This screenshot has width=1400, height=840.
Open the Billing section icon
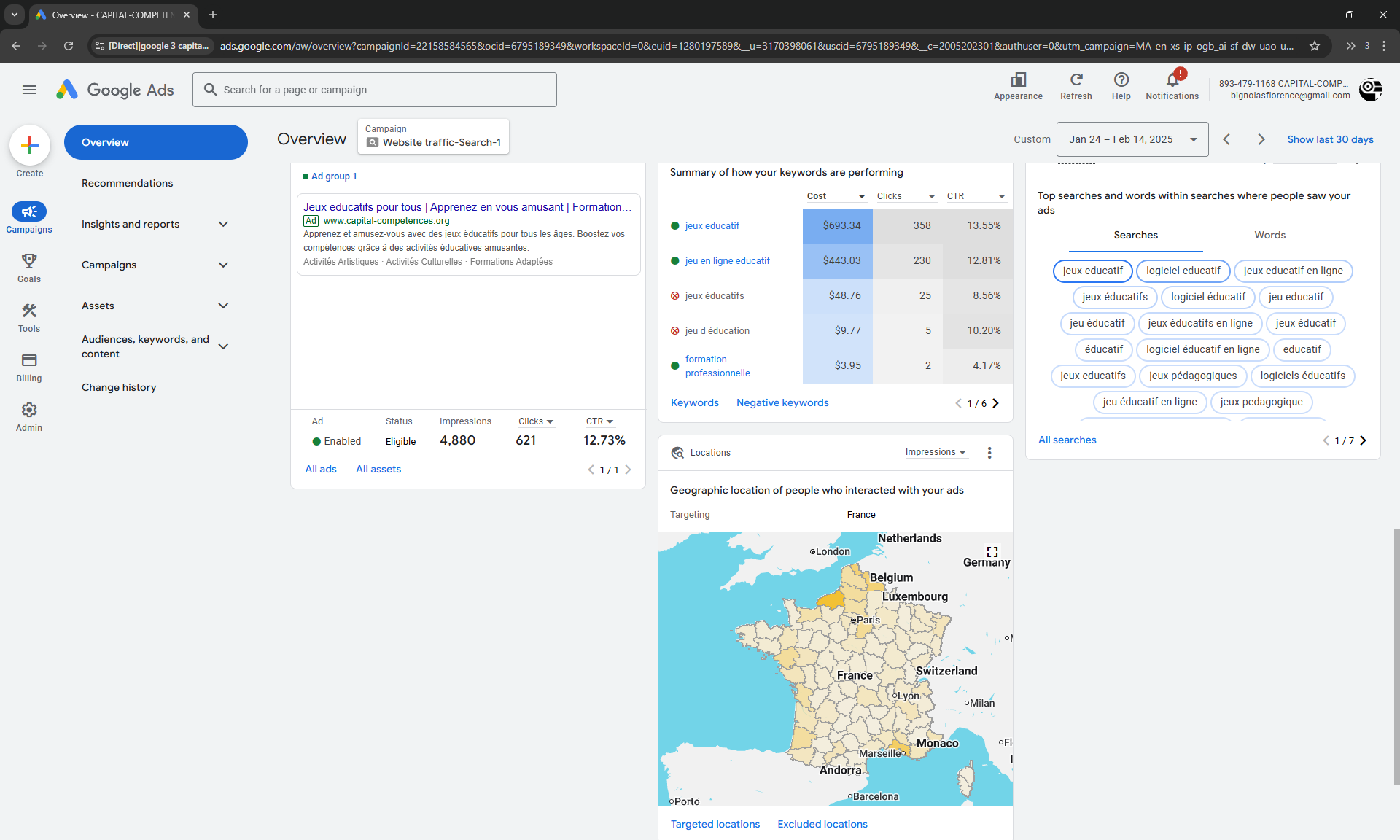tap(28, 366)
